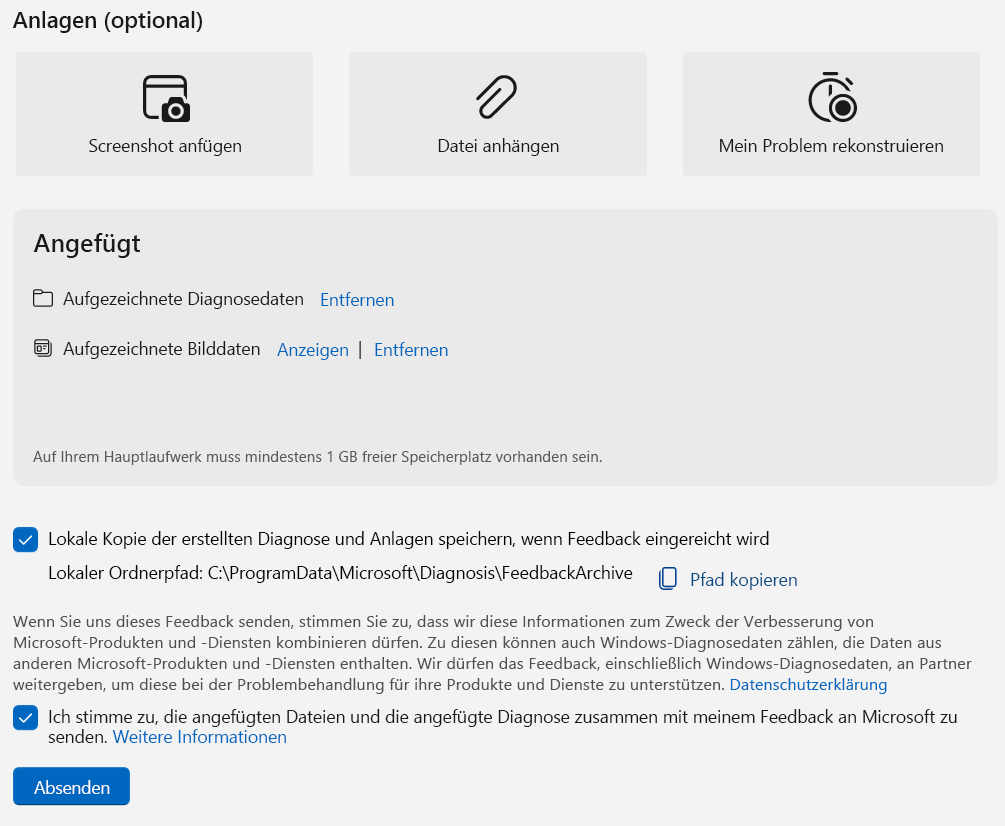Open the Datenschutzerklärung link
This screenshot has width=1005, height=826.
coord(808,684)
